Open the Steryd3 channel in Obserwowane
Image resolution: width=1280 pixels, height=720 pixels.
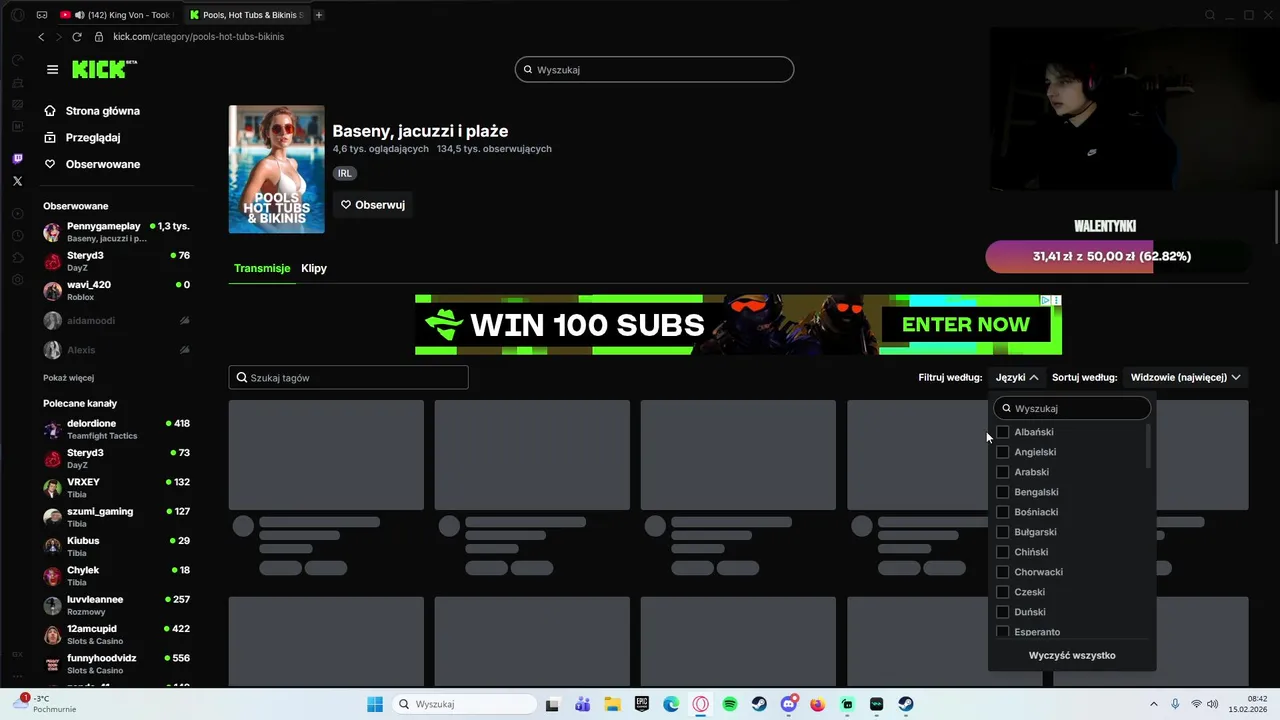pos(116,261)
